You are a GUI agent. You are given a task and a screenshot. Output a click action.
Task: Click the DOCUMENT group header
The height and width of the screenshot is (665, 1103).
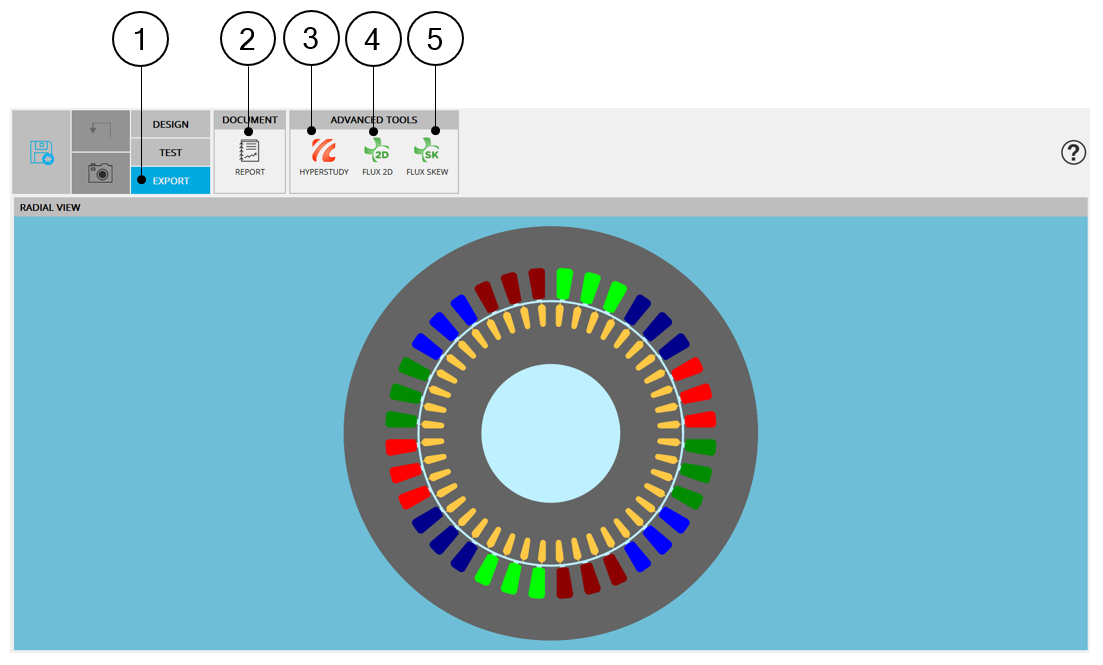[249, 120]
